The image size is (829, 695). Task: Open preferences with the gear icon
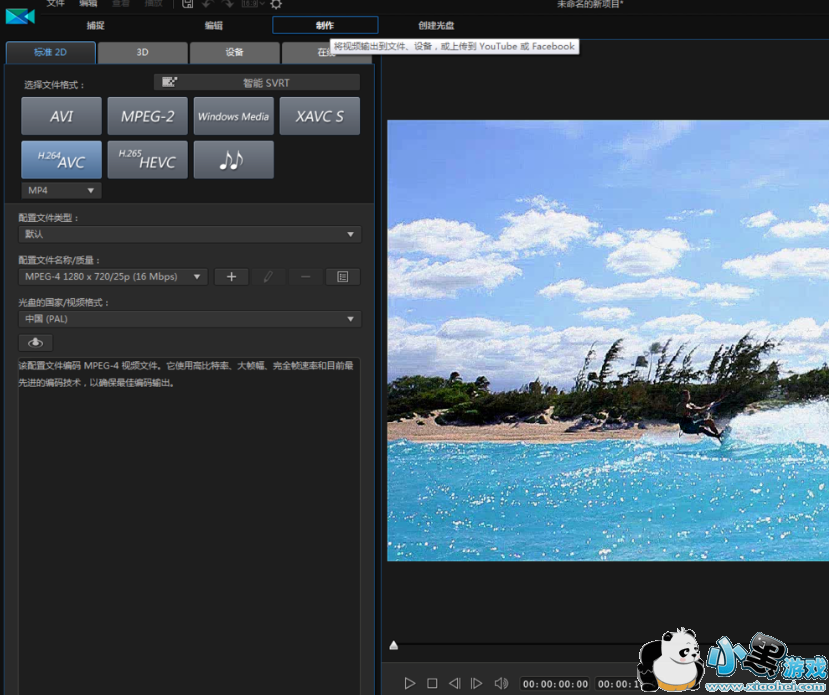276,5
